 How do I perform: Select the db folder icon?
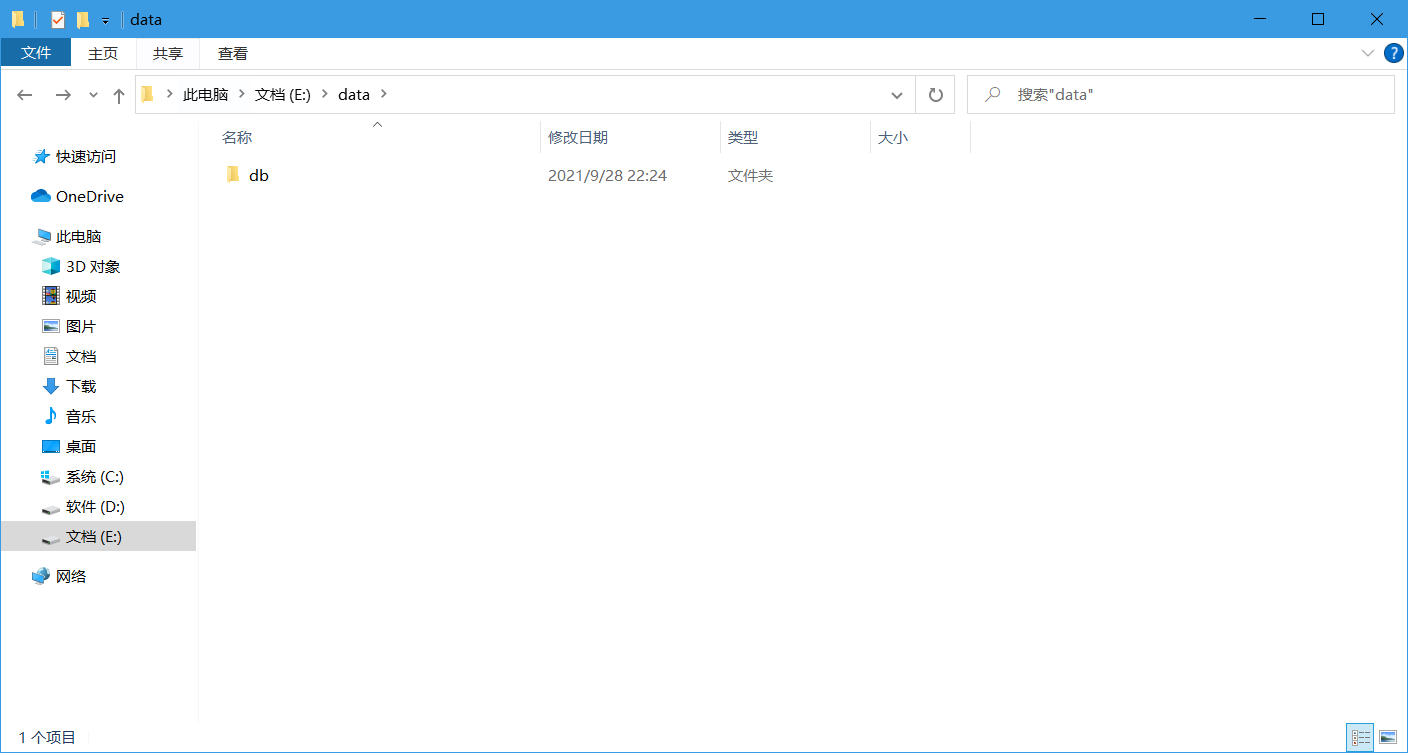pos(233,175)
